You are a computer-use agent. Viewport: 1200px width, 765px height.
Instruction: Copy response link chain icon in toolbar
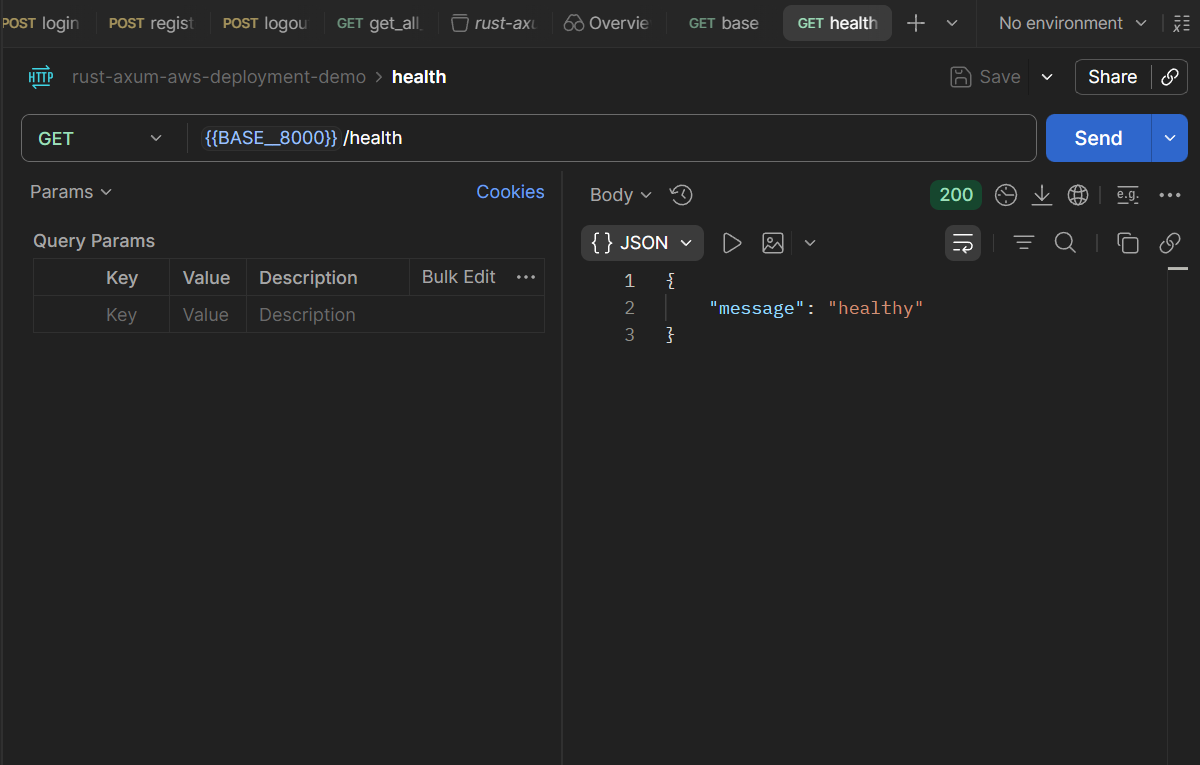click(x=1170, y=243)
